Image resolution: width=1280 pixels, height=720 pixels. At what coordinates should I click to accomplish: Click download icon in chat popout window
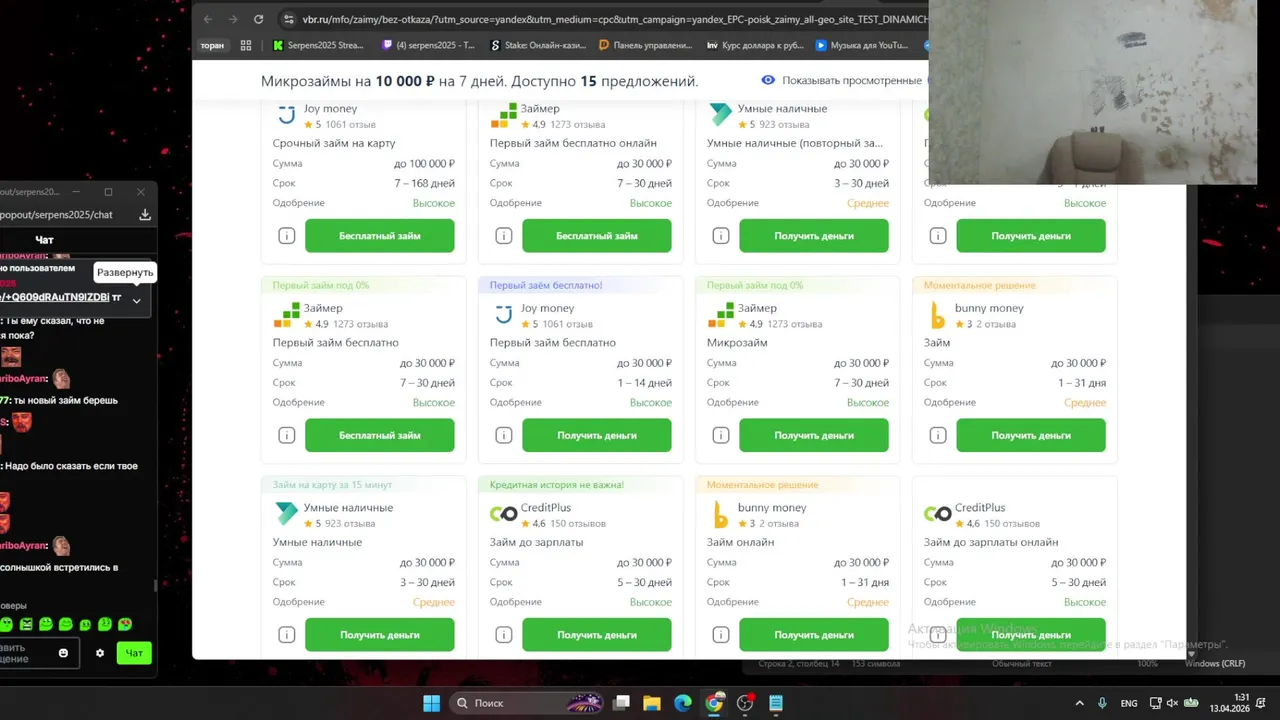145,214
